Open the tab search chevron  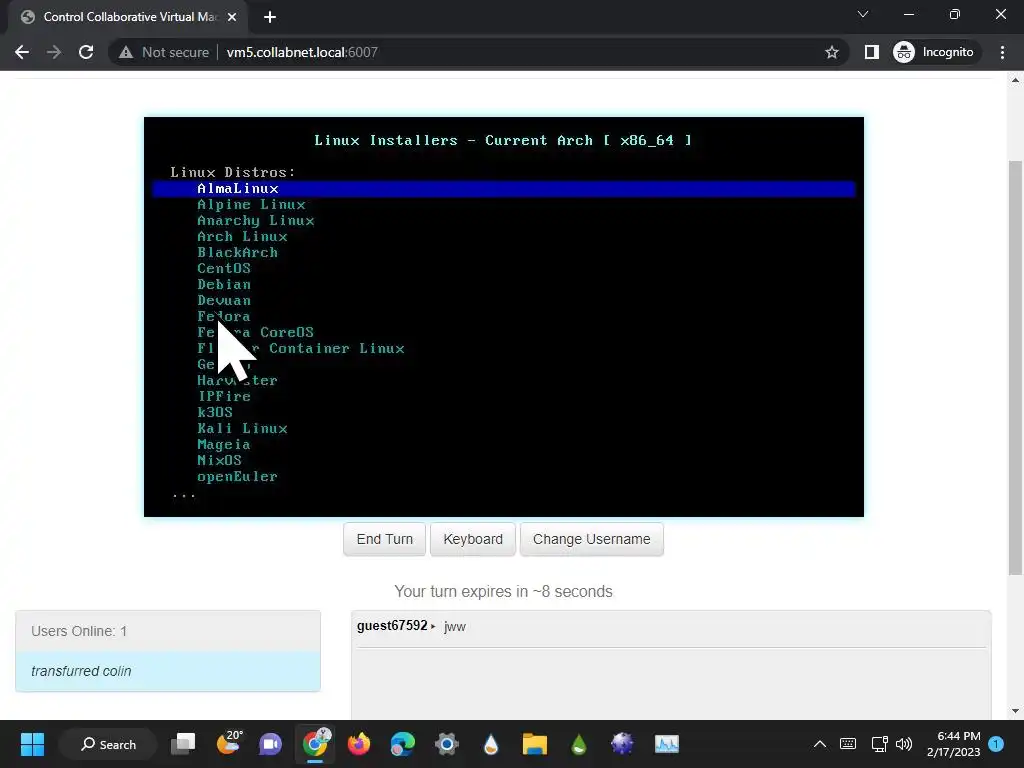(x=863, y=14)
